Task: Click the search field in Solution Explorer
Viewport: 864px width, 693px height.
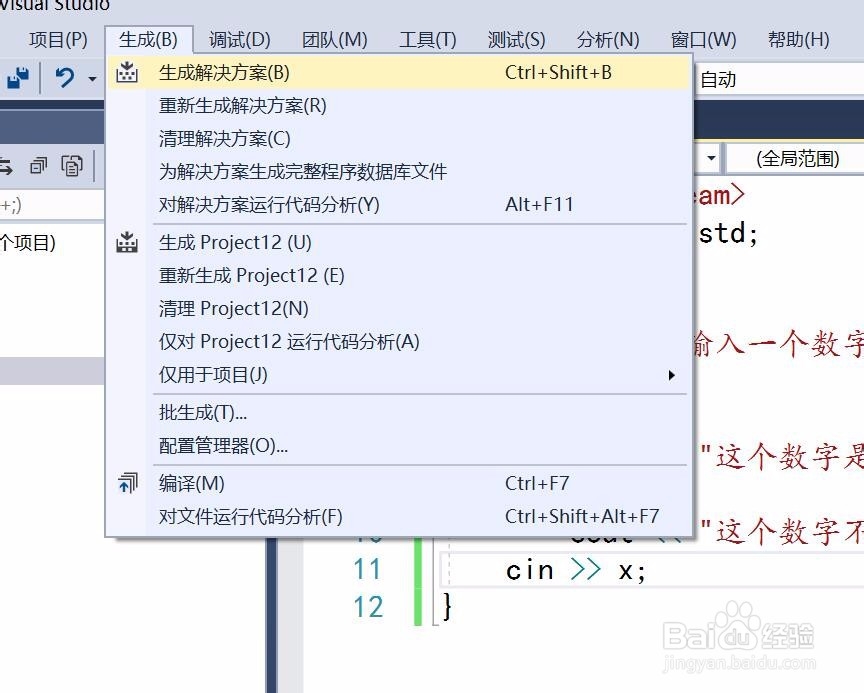Action: (x=52, y=205)
